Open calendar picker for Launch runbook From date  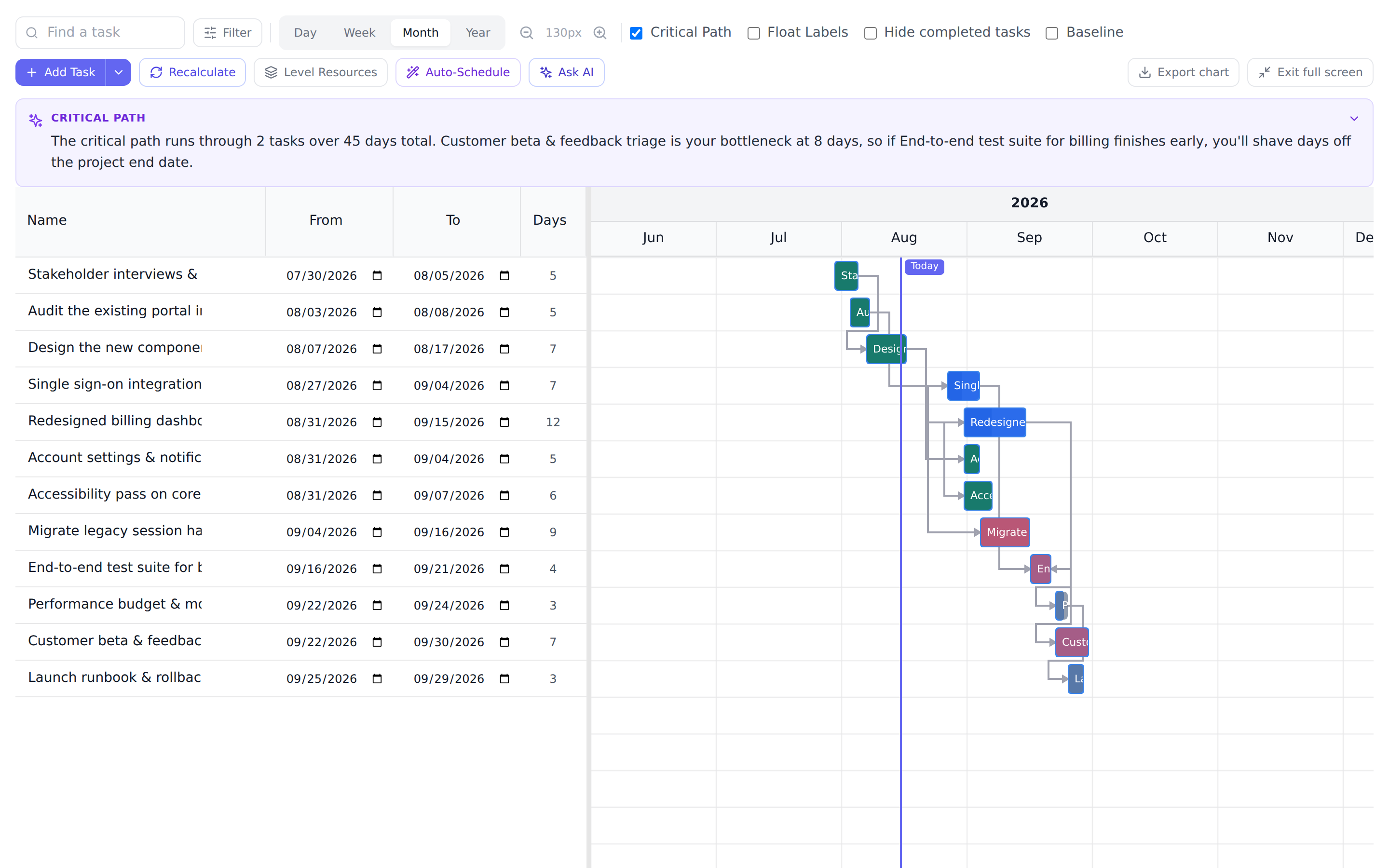(377, 679)
